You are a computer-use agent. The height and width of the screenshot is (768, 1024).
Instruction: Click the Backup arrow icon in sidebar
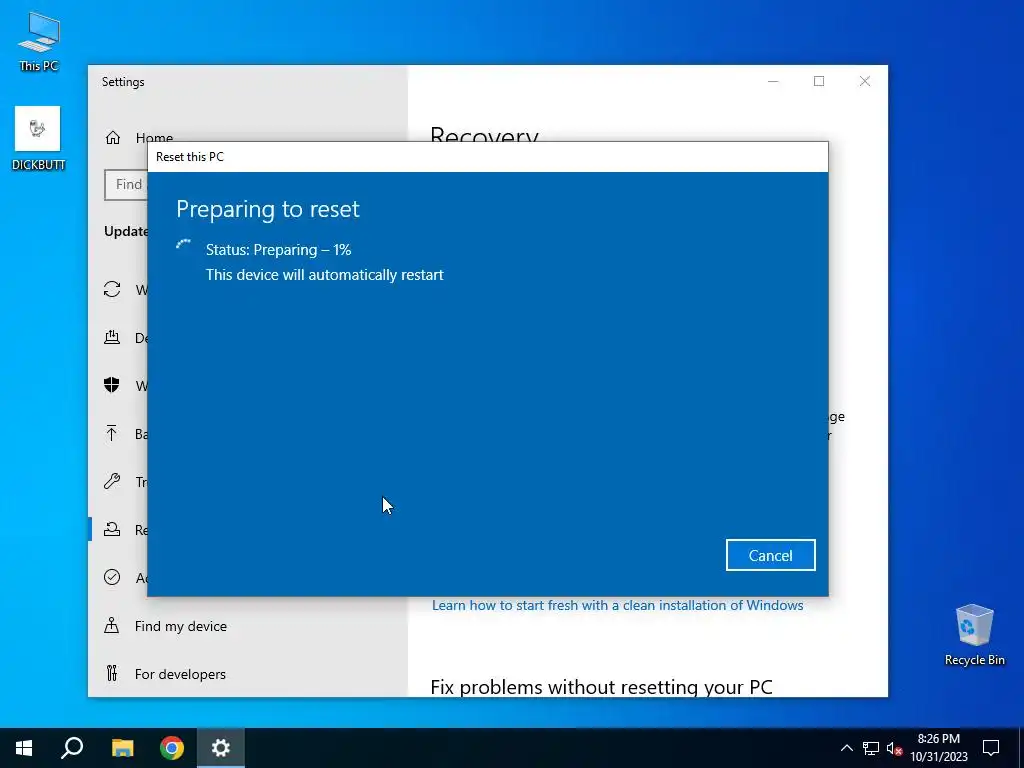coord(112,433)
